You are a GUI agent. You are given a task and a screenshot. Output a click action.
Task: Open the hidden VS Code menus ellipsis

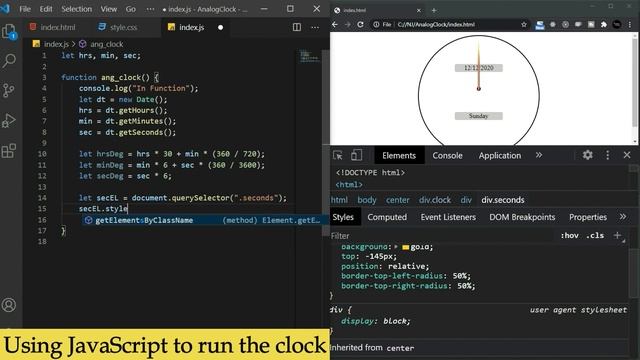click(x=150, y=9)
